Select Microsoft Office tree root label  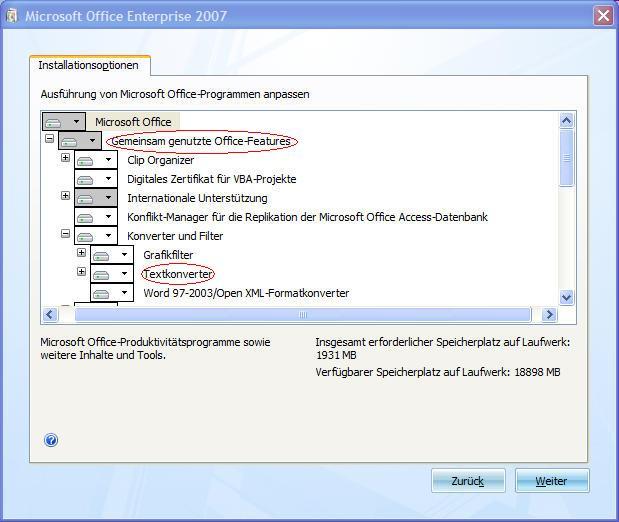[133, 122]
